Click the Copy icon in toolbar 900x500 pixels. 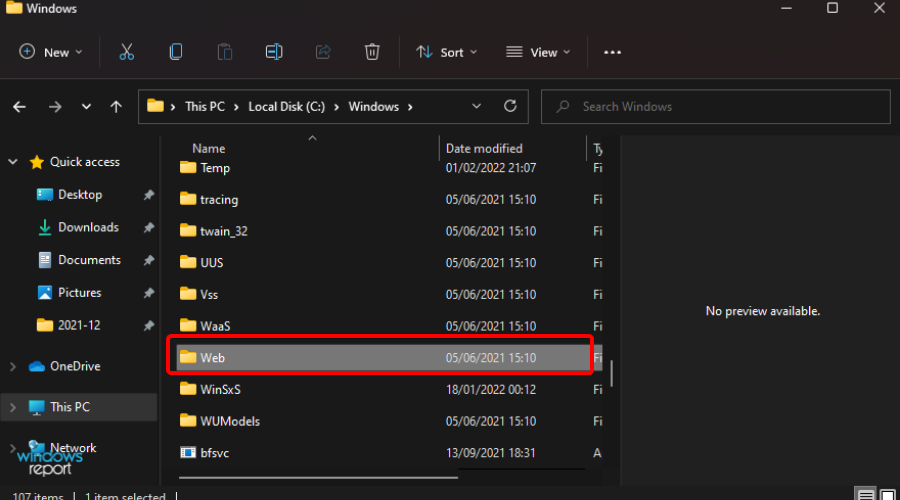pyautogui.click(x=176, y=52)
